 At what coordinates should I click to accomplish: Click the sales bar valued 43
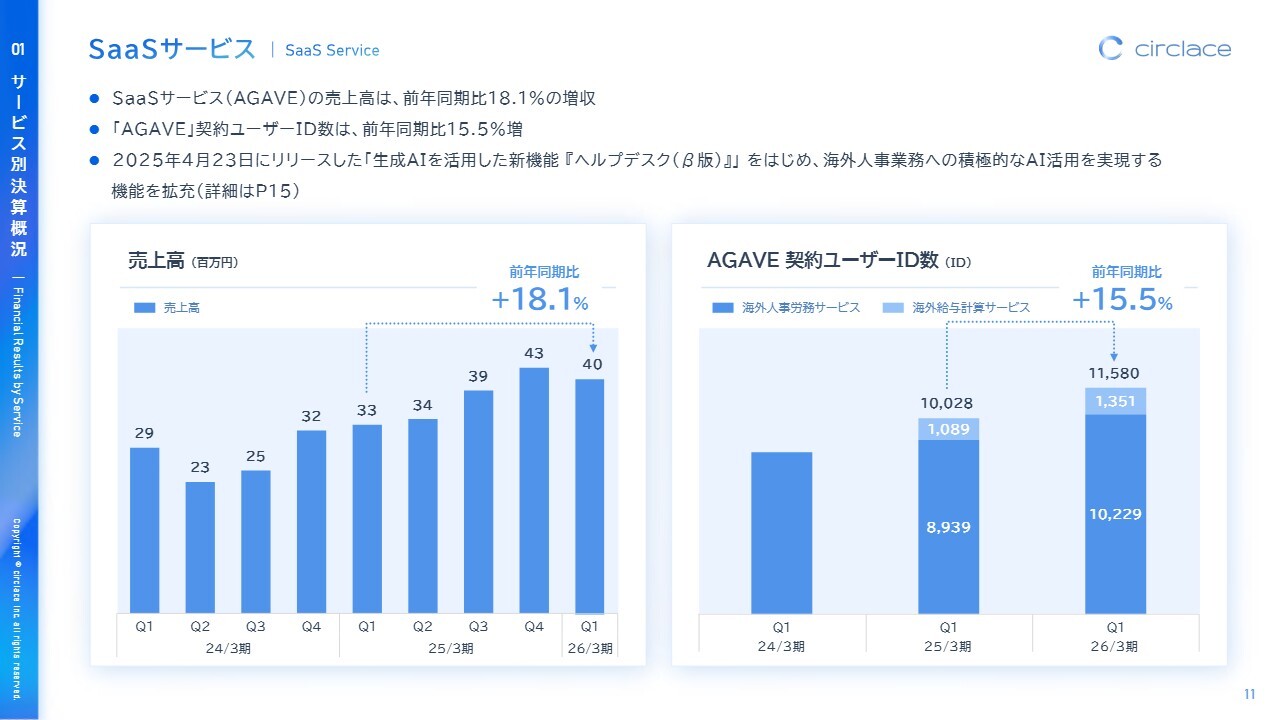[x=534, y=490]
